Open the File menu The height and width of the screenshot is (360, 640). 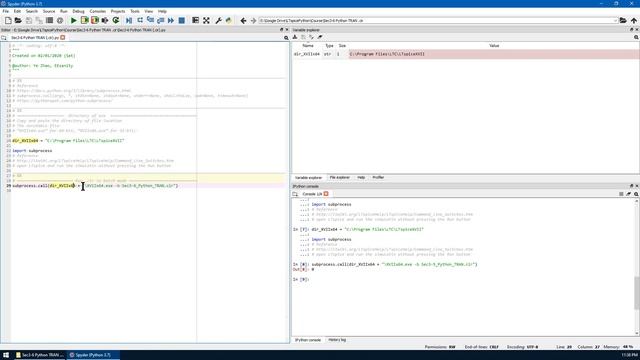[6, 11]
